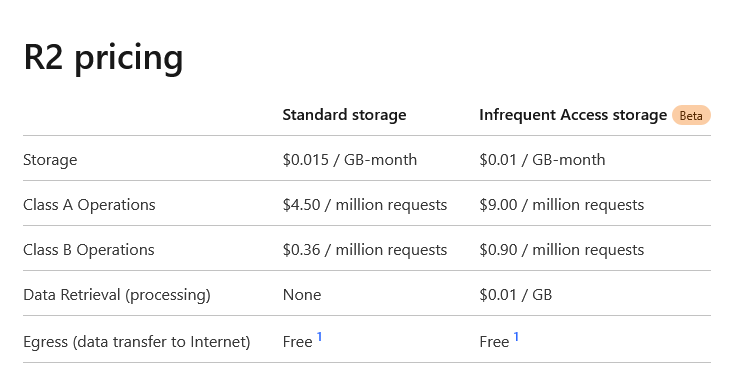Click the R2 pricing heading

tap(103, 58)
